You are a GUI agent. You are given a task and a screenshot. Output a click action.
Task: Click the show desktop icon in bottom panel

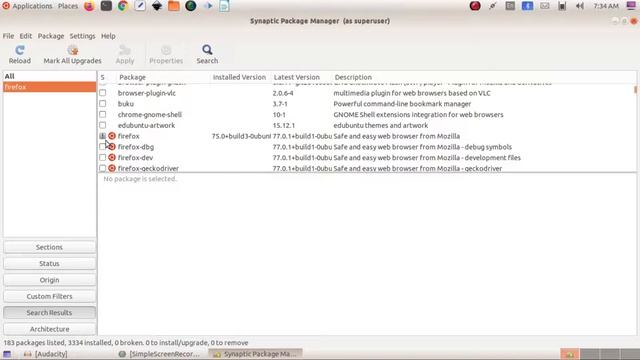tap(7, 354)
